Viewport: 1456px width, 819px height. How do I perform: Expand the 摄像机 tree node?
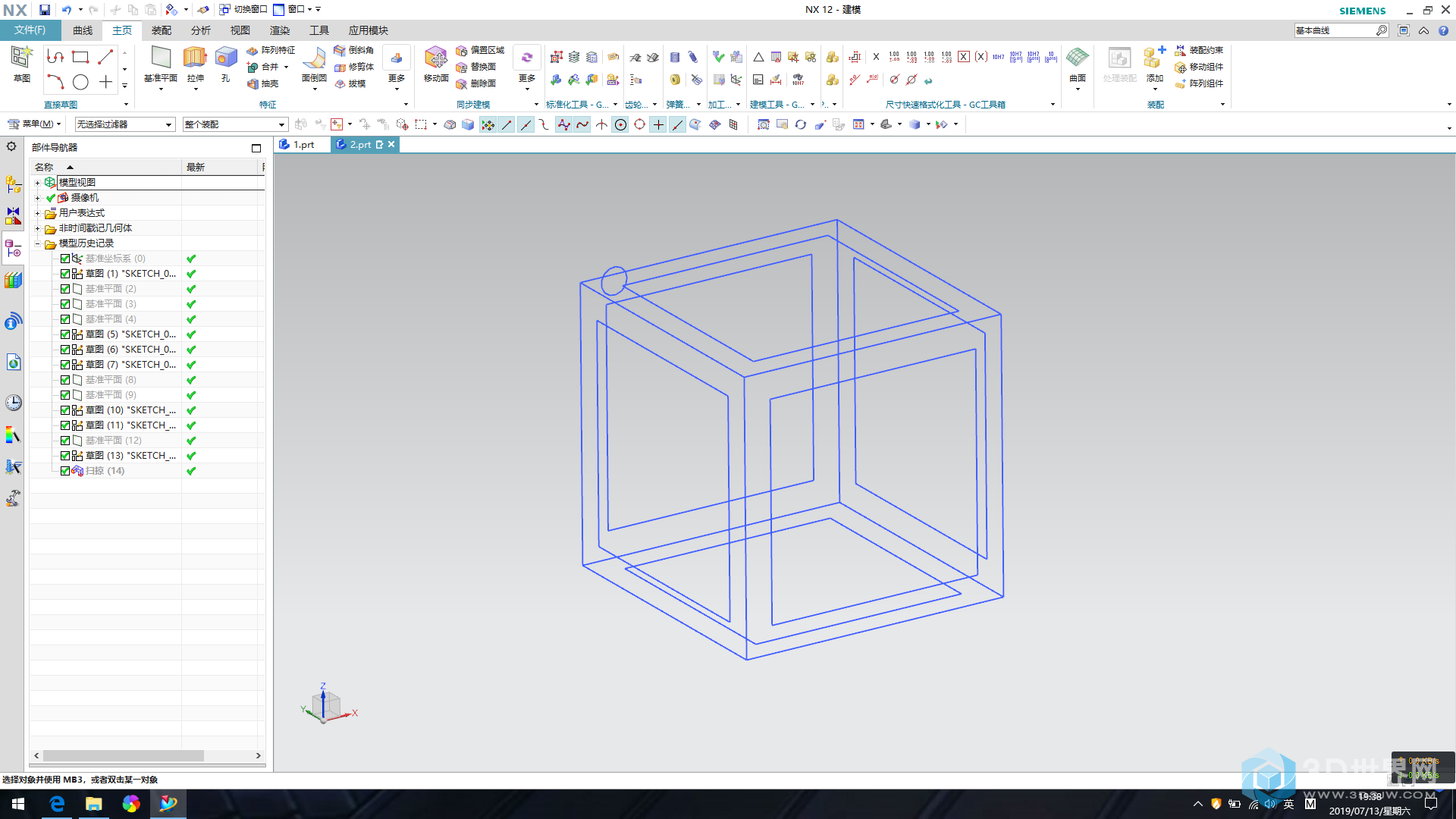pyautogui.click(x=37, y=198)
